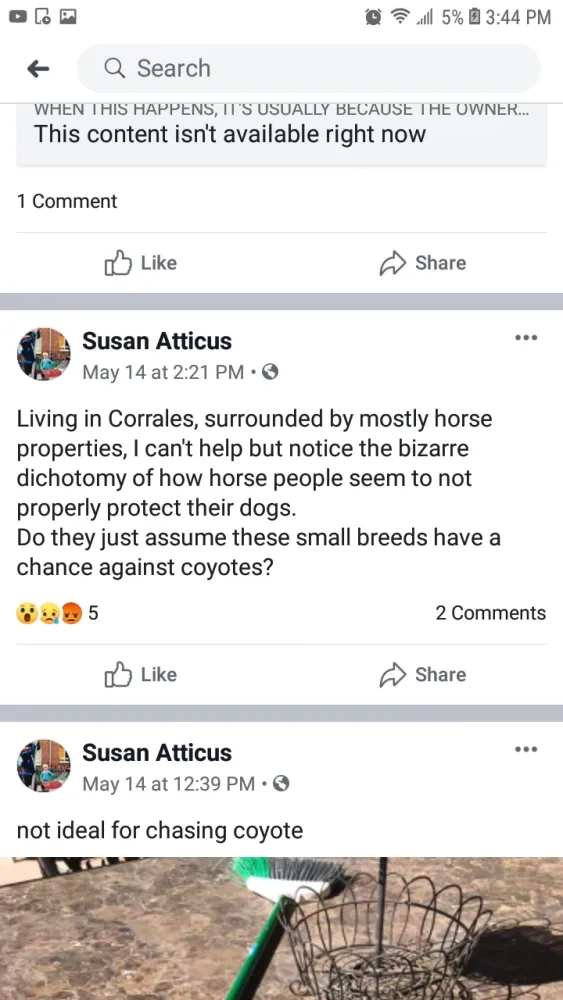Like the Corrales horse properties post
Viewport: 563px width, 1000px height.
(x=140, y=675)
